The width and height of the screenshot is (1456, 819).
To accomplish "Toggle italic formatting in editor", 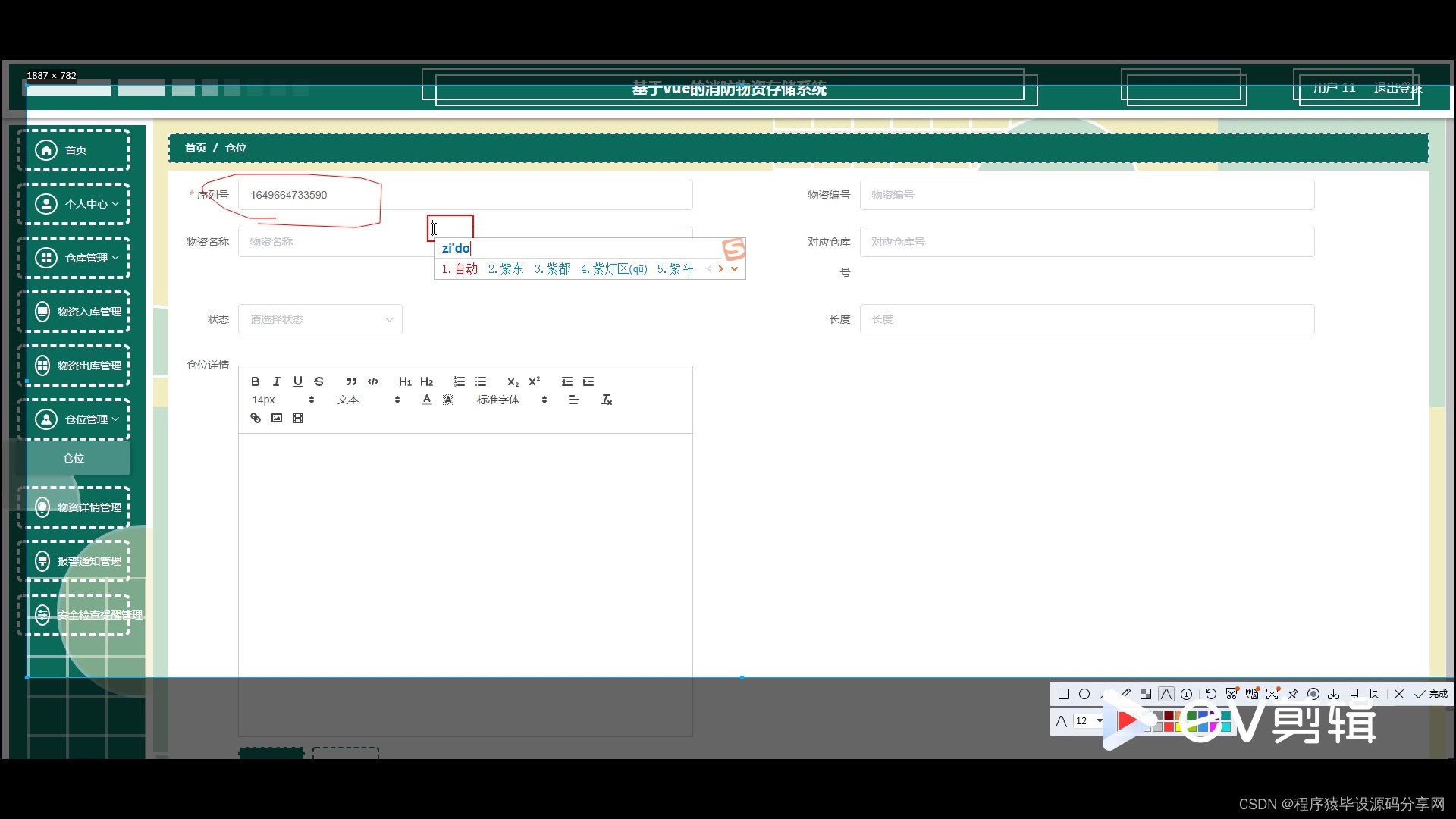I will (277, 381).
